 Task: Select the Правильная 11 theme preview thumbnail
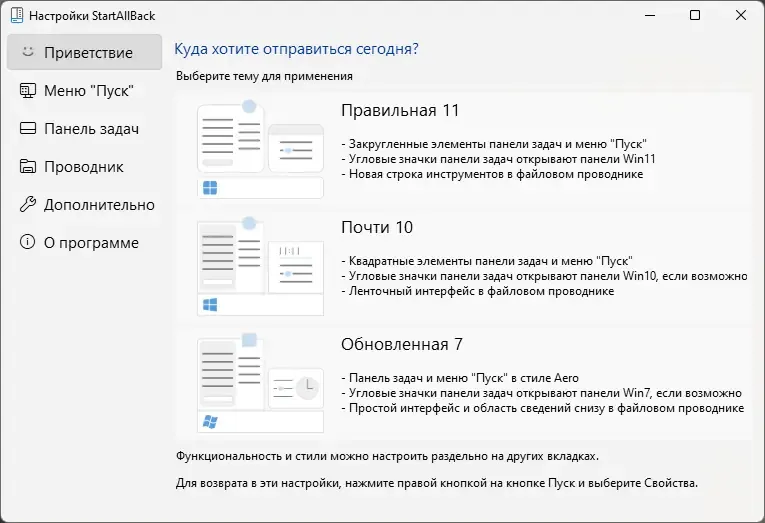click(261, 149)
